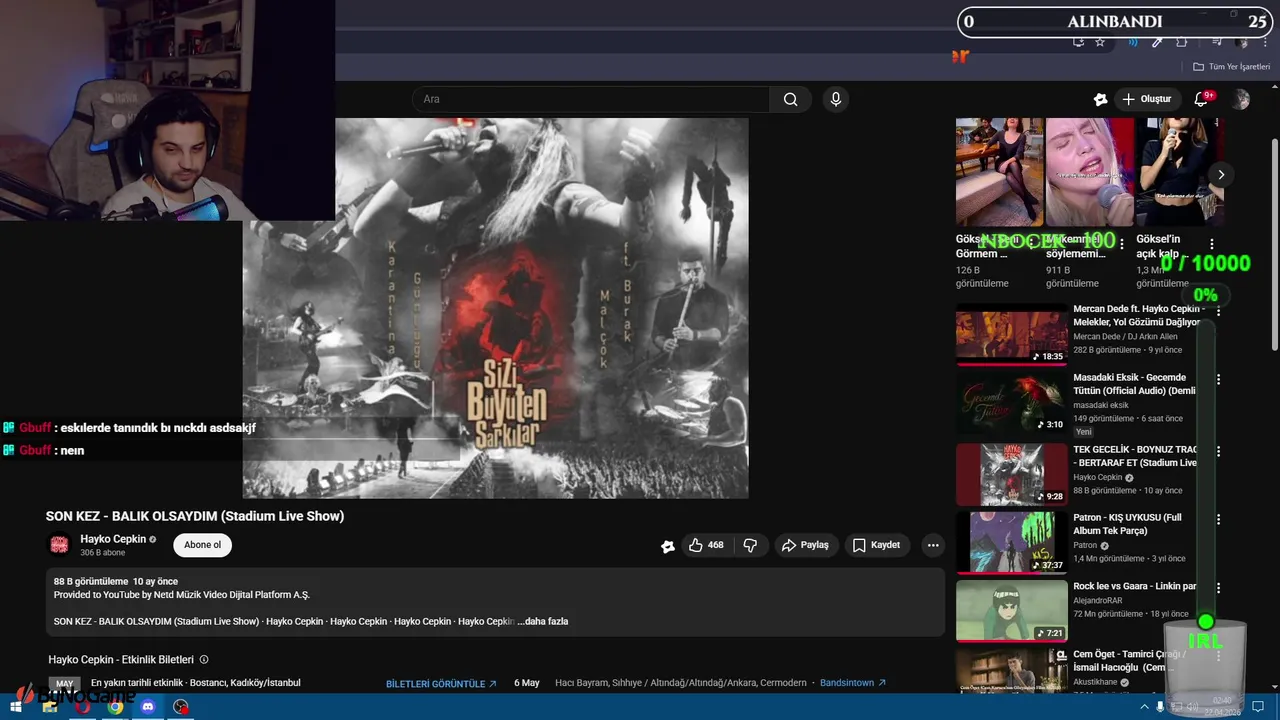The width and height of the screenshot is (1280, 720).
Task: Open the YouTube account avatar menu
Action: point(1241,99)
